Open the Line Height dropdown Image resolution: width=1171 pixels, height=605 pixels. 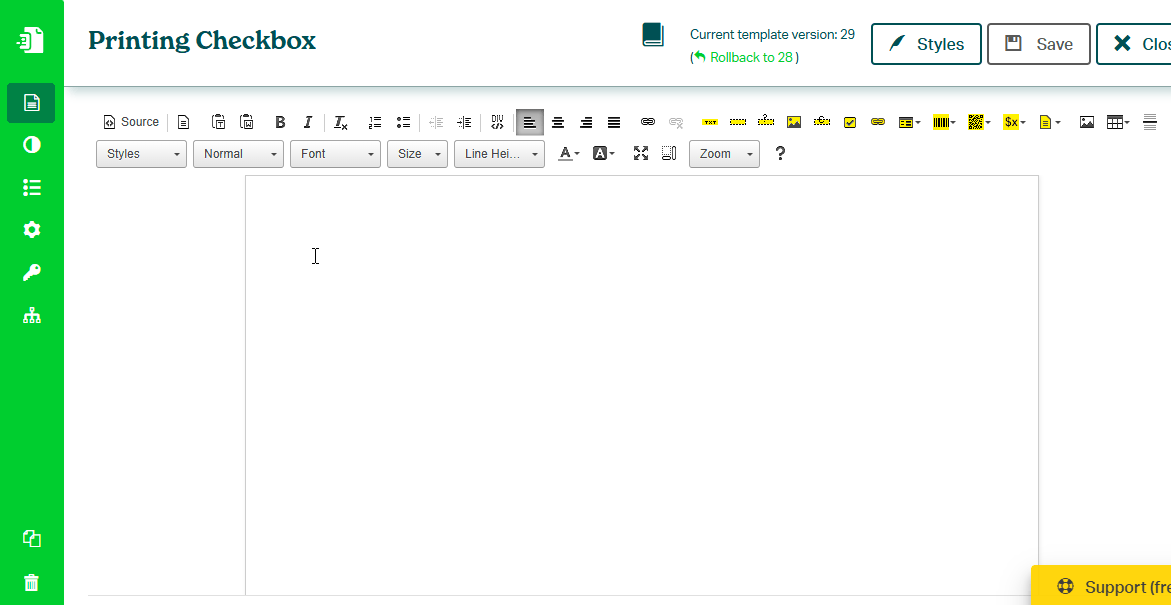pos(499,154)
